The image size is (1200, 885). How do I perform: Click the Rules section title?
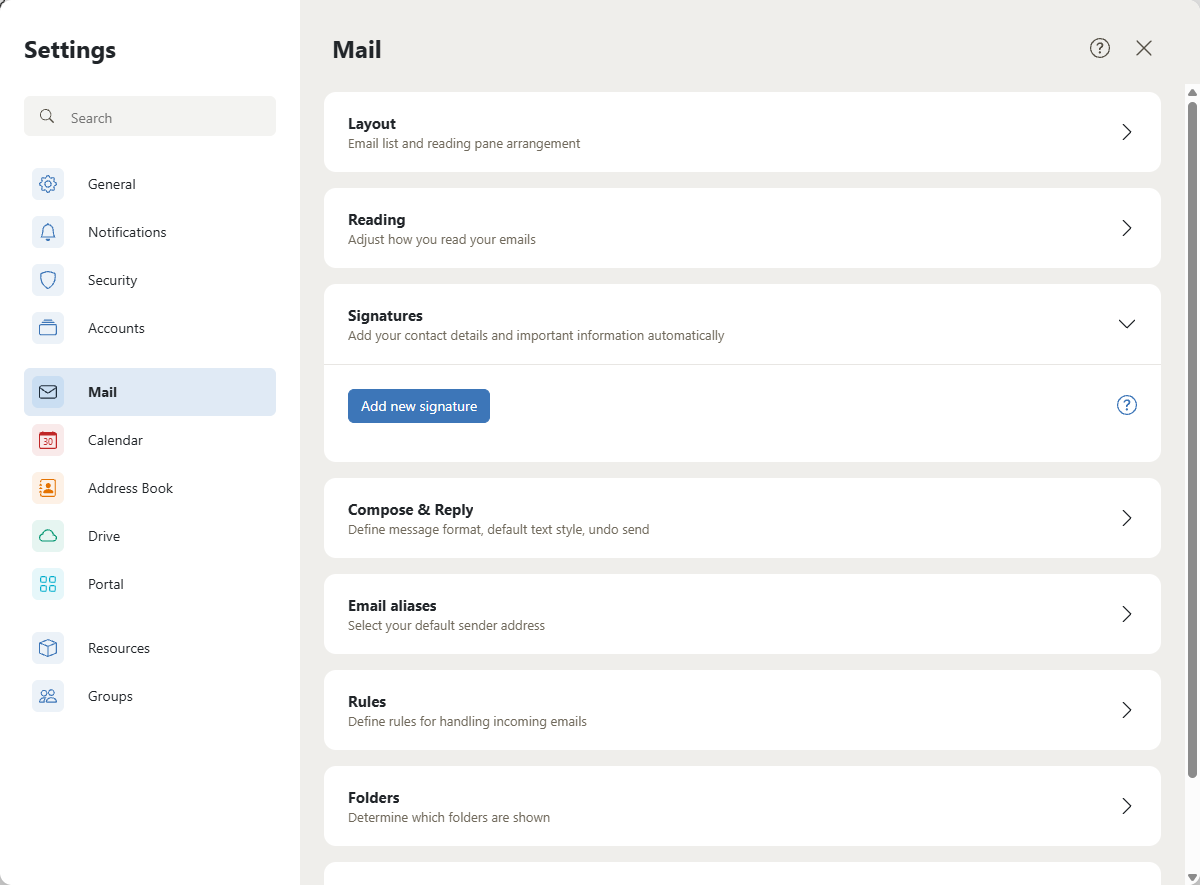(x=367, y=702)
